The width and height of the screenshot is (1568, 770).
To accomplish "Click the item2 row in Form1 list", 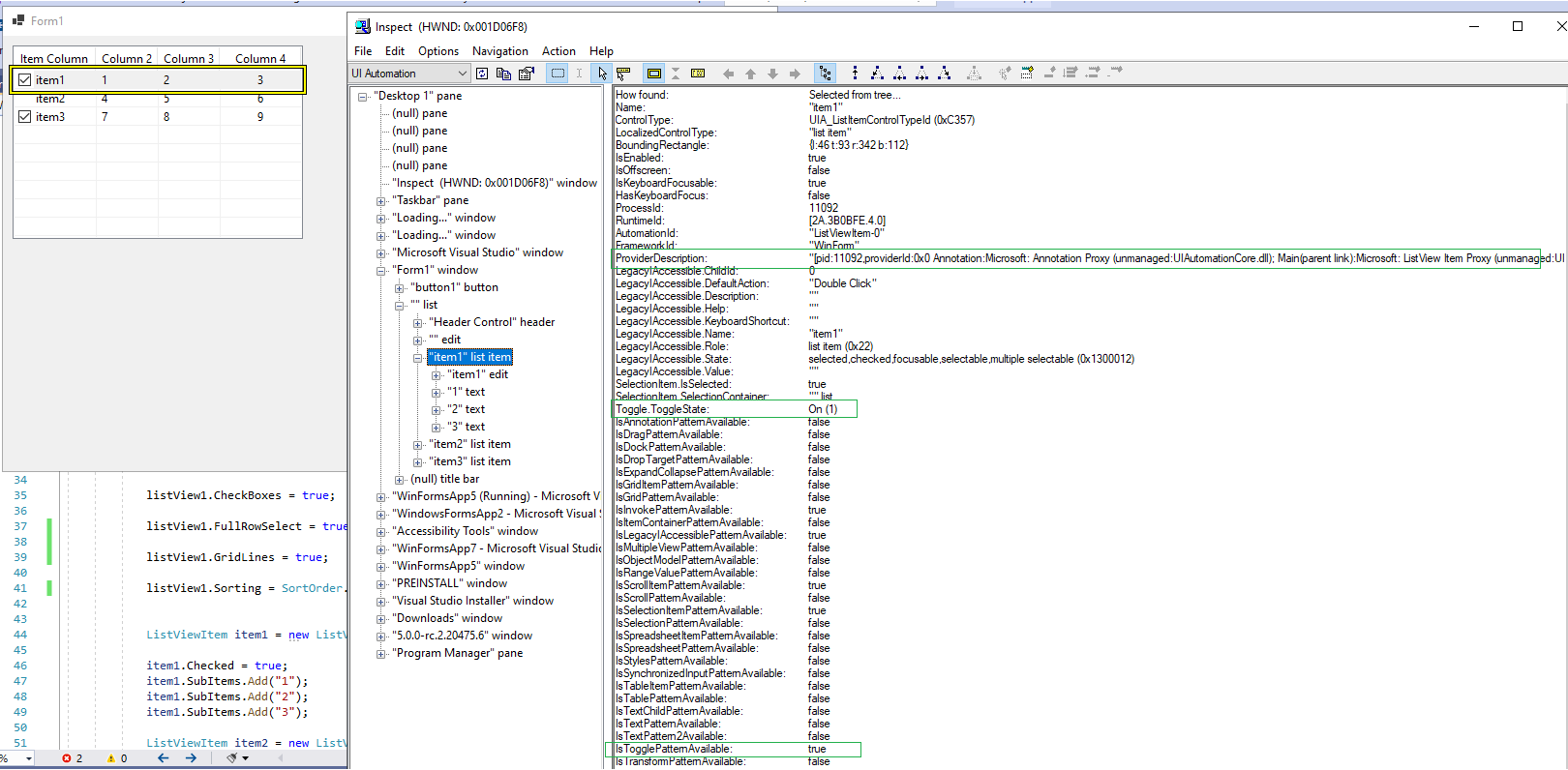I will click(158, 99).
